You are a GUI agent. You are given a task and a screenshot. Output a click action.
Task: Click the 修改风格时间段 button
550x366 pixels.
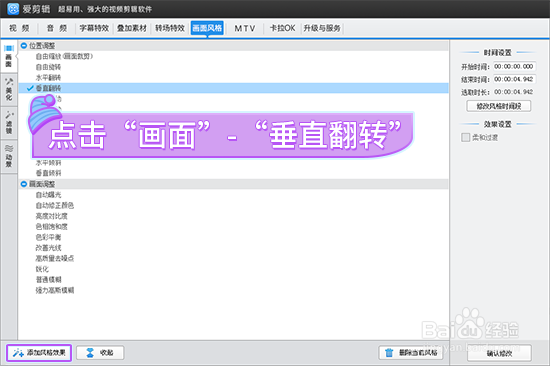point(498,106)
